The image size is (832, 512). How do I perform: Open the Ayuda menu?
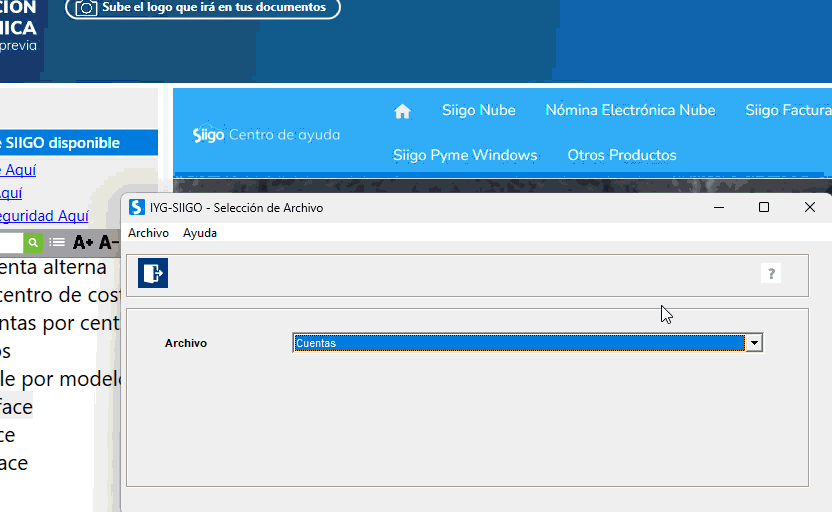(200, 233)
